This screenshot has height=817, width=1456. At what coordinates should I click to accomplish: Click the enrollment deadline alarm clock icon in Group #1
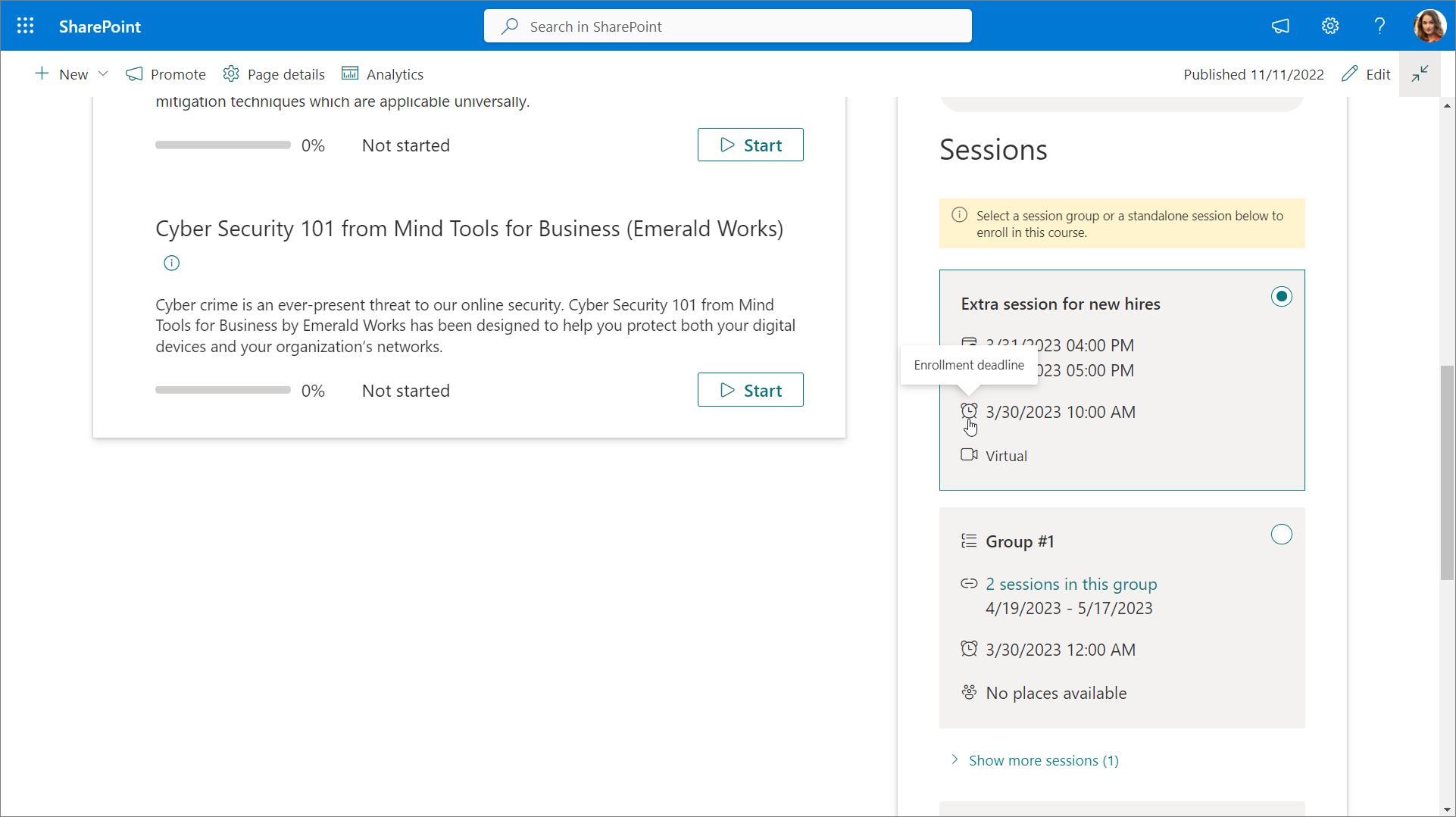(x=969, y=649)
